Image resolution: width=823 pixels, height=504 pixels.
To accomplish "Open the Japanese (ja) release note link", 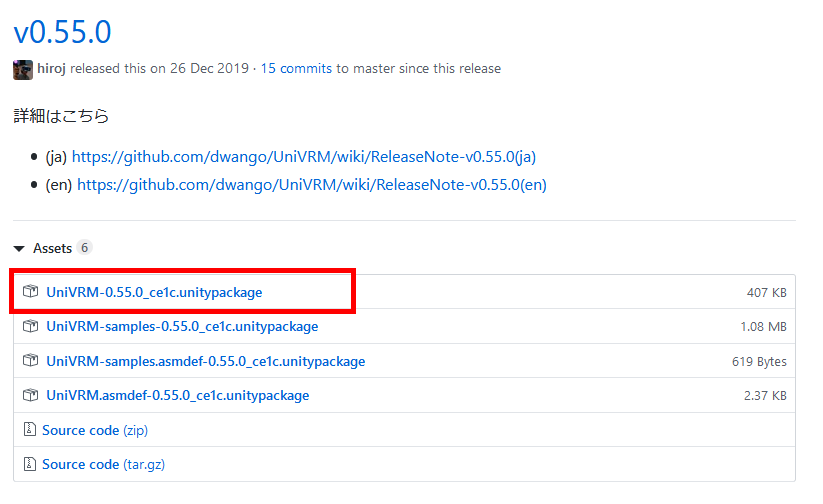I will (304, 156).
